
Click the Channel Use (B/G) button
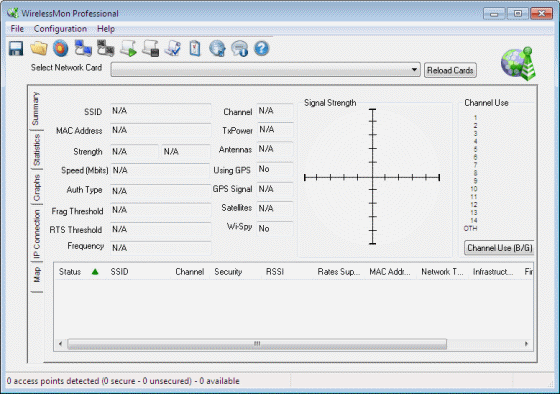pos(499,248)
